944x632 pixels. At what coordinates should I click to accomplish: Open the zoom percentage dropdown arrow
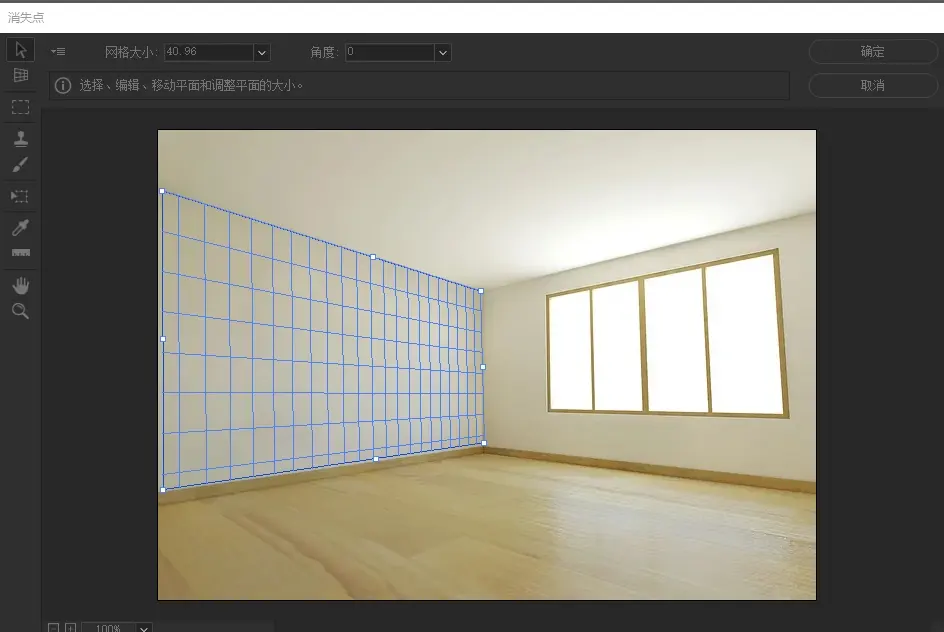coord(144,628)
